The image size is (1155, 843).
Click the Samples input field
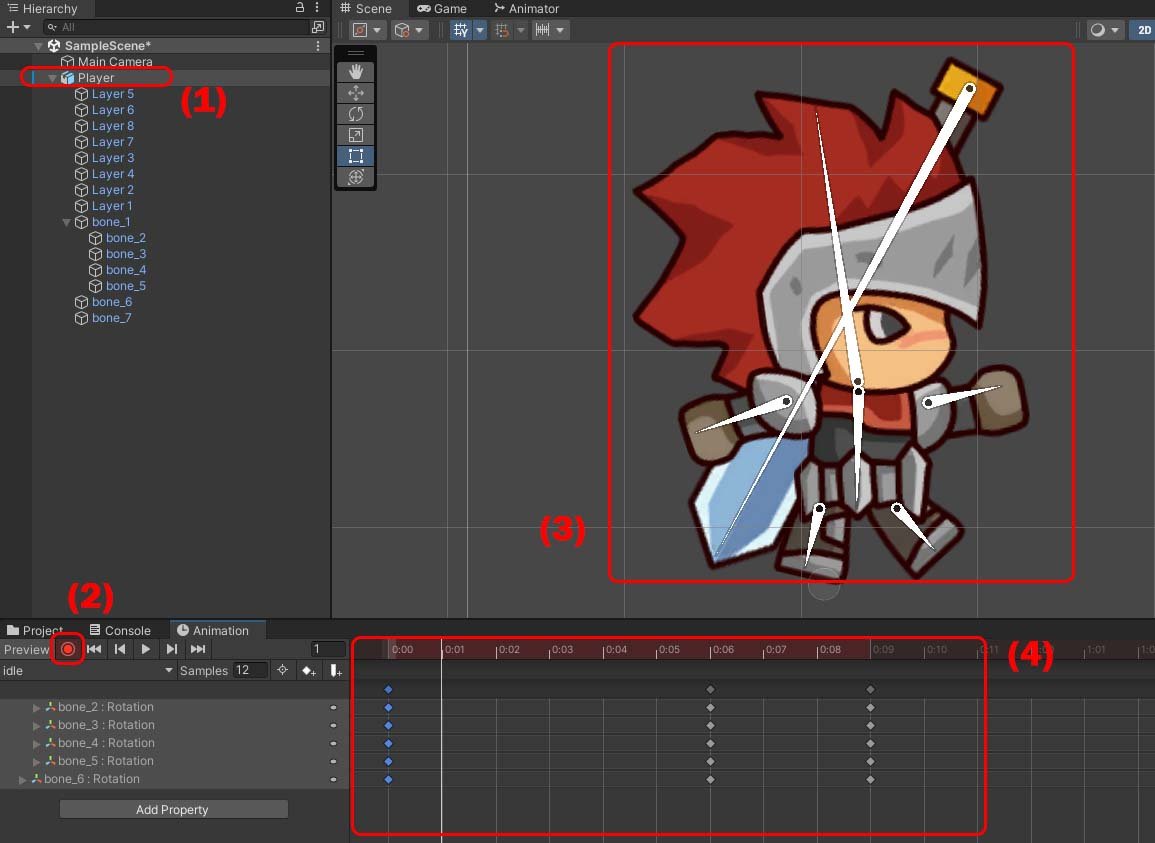tap(250, 671)
